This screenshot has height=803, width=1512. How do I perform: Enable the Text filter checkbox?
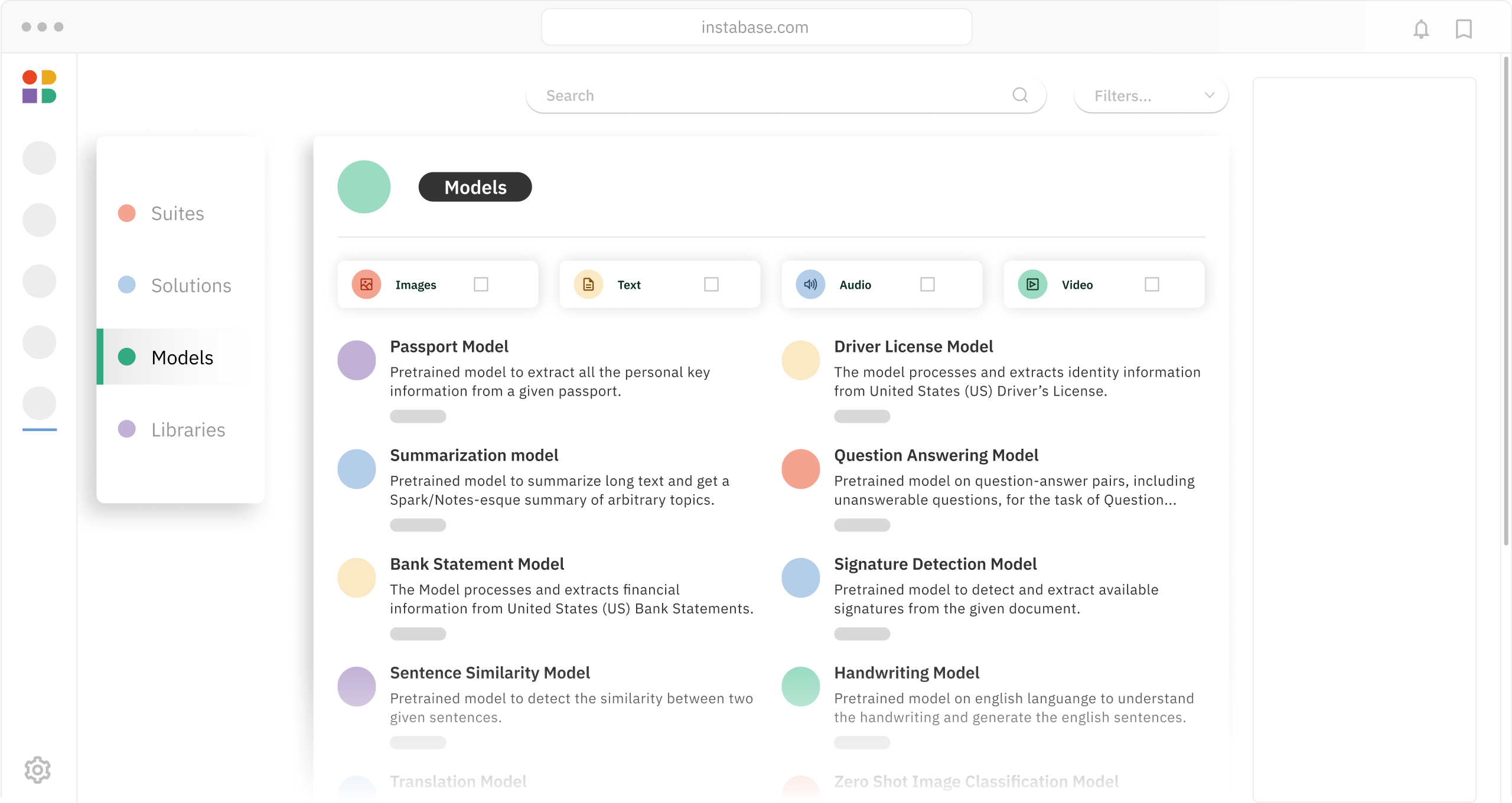tap(711, 285)
